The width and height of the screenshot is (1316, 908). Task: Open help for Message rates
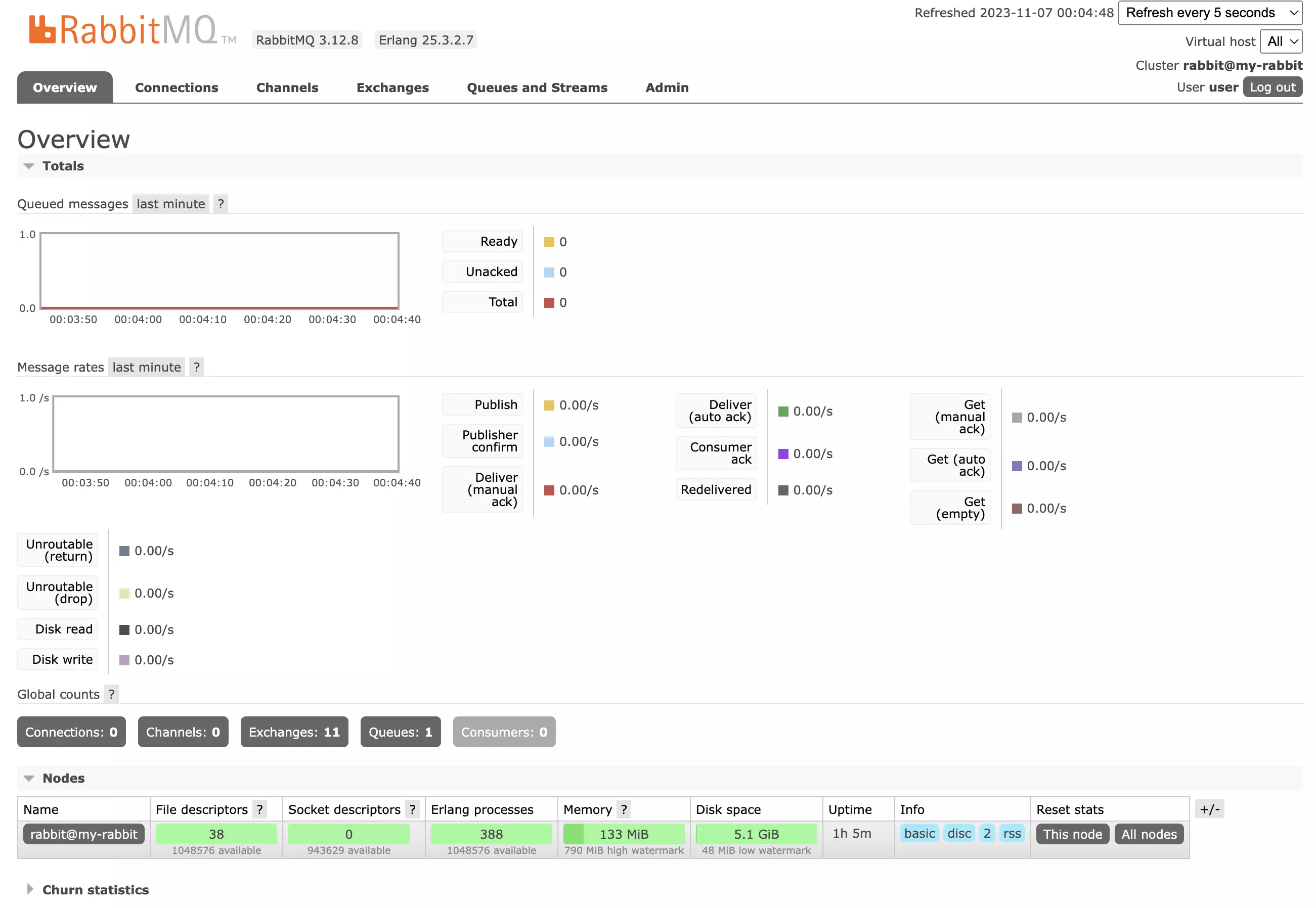[x=196, y=367]
